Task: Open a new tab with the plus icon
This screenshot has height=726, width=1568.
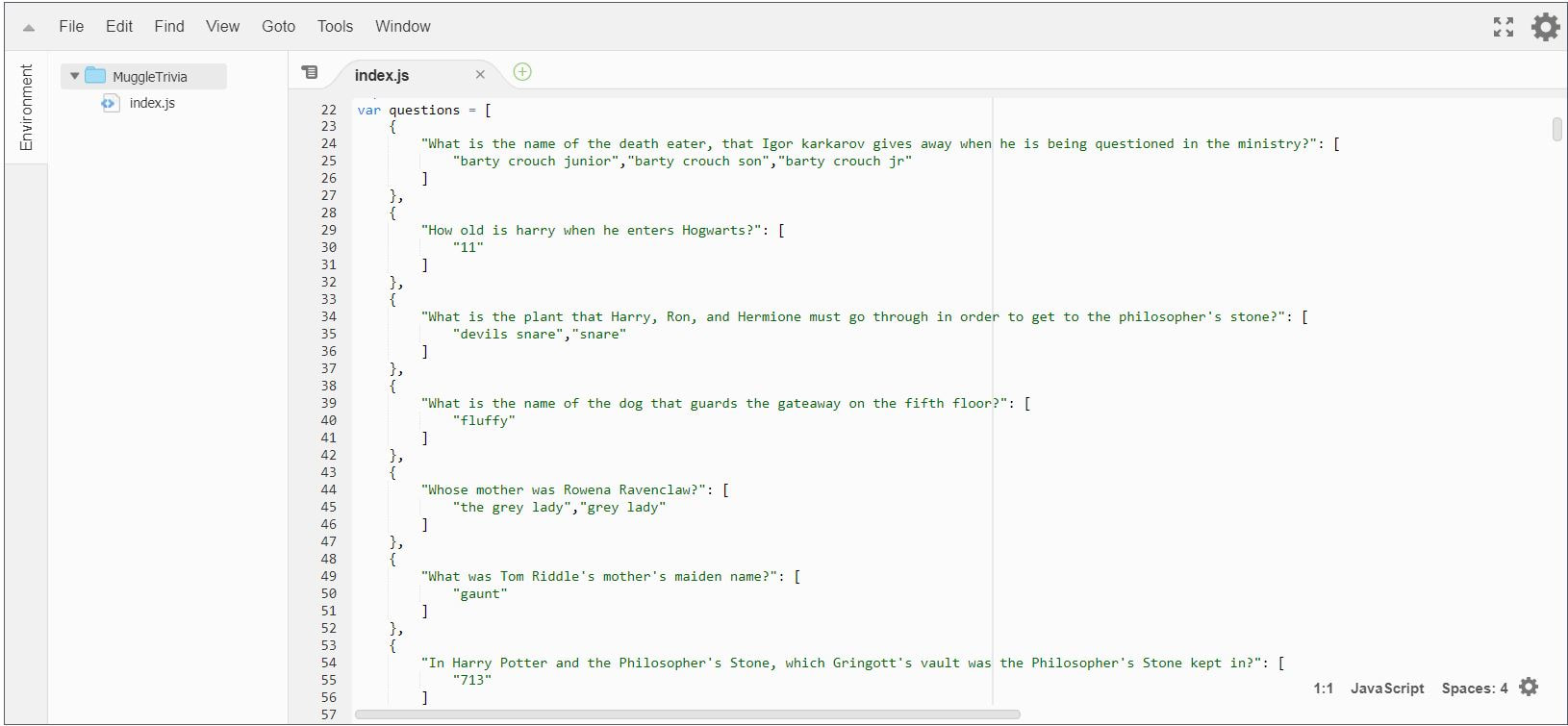Action: 522,72
